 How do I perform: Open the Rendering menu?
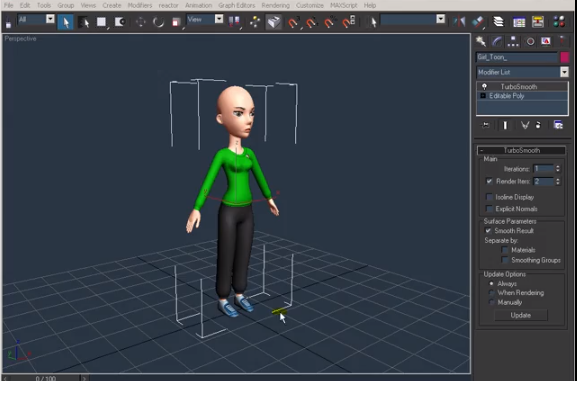point(275,5)
